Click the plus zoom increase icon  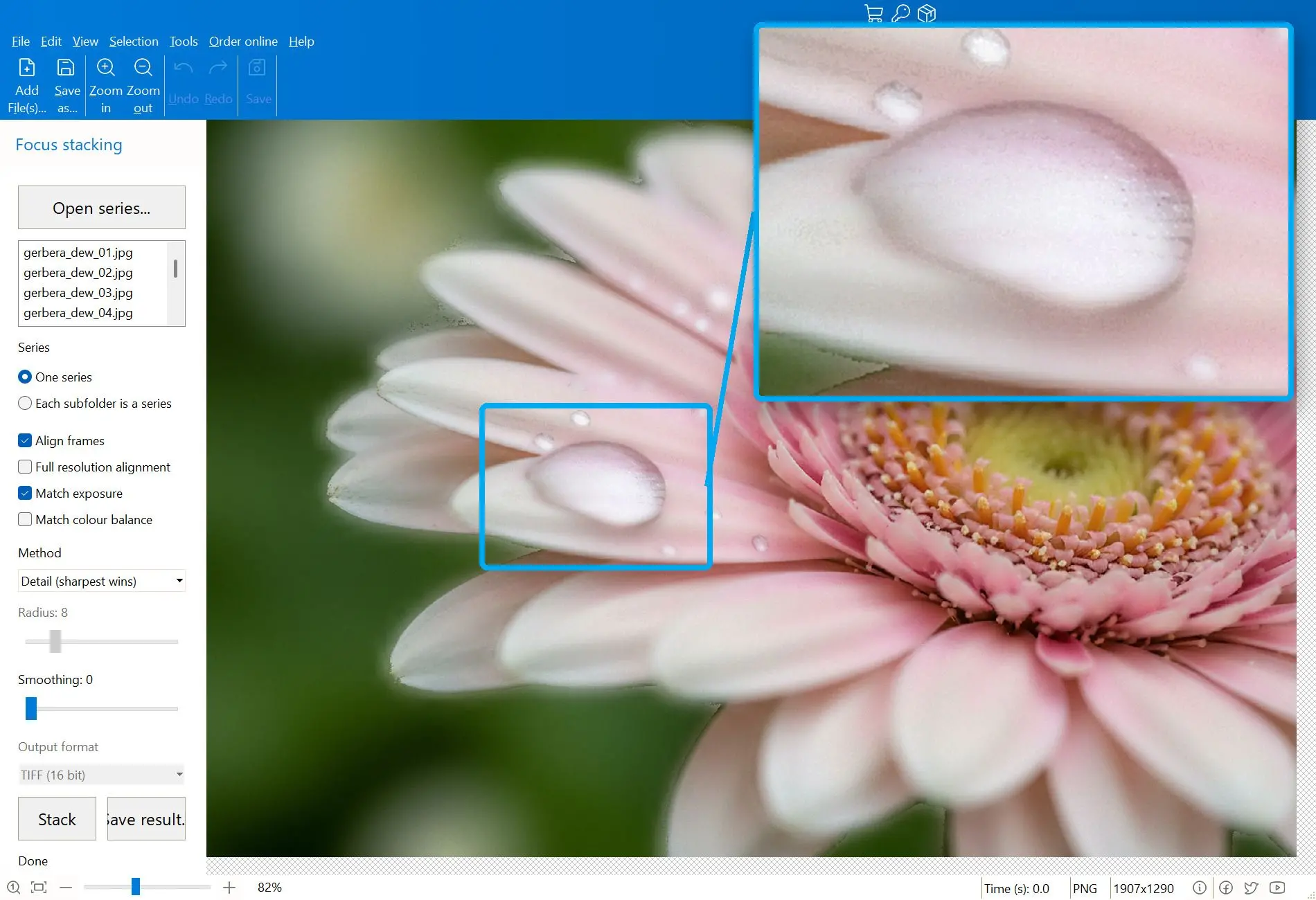[x=229, y=887]
